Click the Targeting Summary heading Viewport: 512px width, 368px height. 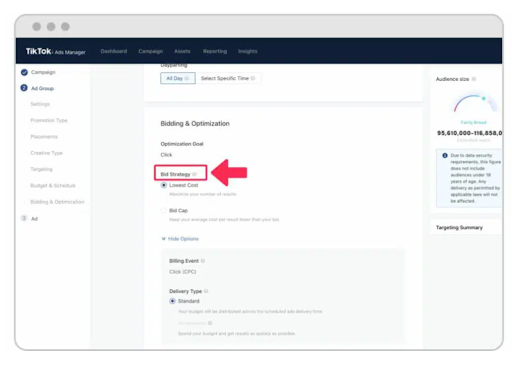[x=459, y=228]
